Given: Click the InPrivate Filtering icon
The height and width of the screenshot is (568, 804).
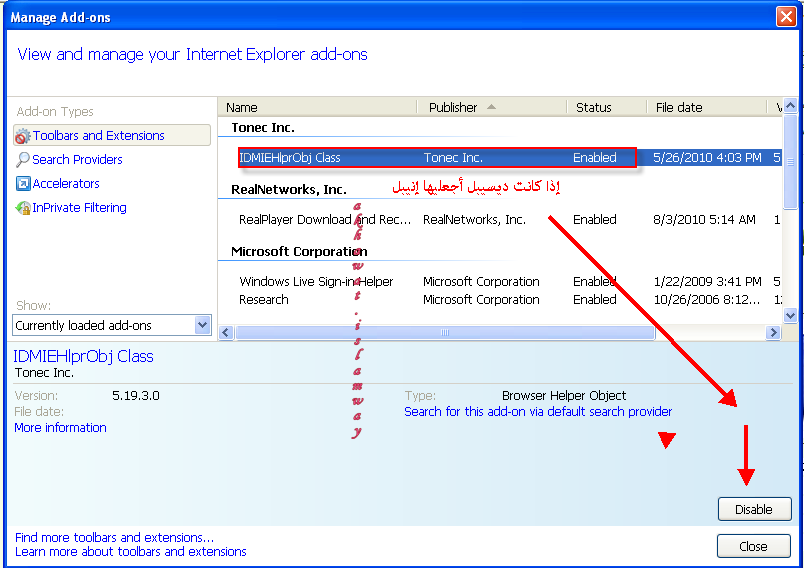Looking at the screenshot, I should [x=23, y=208].
